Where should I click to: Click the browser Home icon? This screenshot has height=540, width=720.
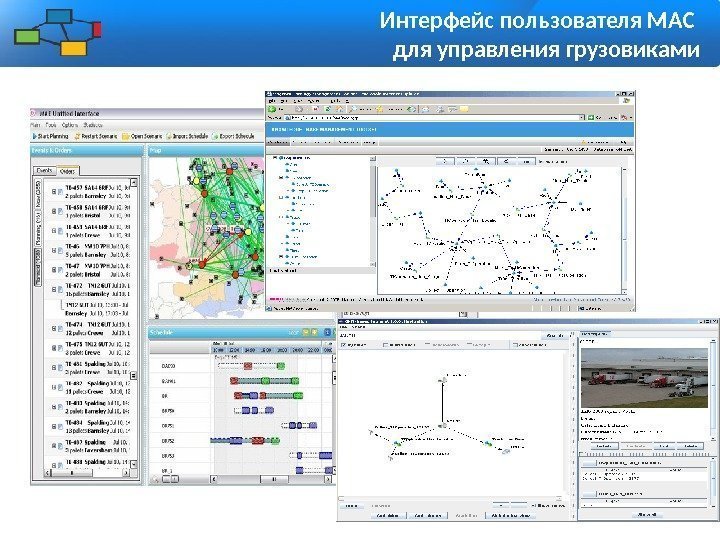pyautogui.click(x=340, y=109)
